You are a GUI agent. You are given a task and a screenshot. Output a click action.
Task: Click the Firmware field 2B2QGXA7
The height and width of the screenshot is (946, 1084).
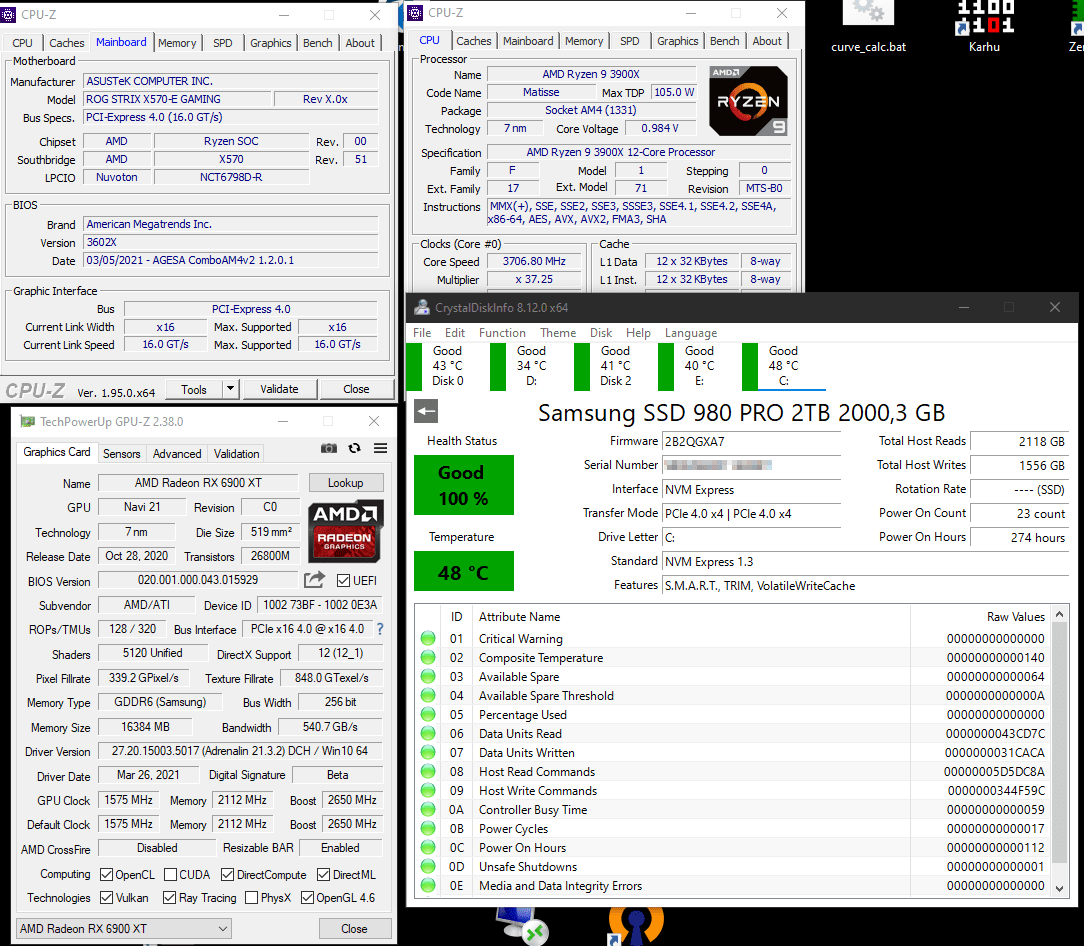pos(751,441)
